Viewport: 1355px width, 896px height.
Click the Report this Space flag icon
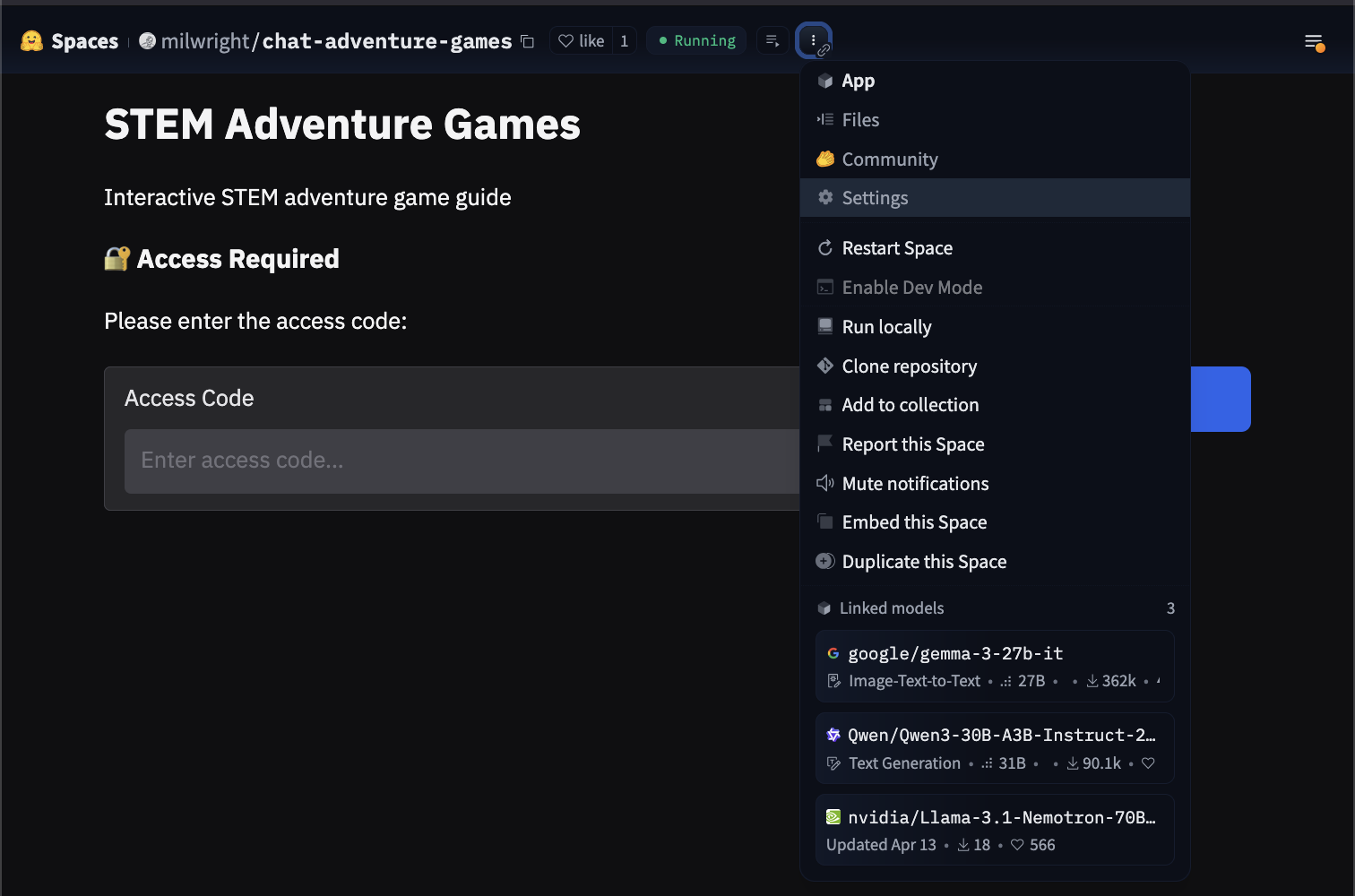click(825, 444)
